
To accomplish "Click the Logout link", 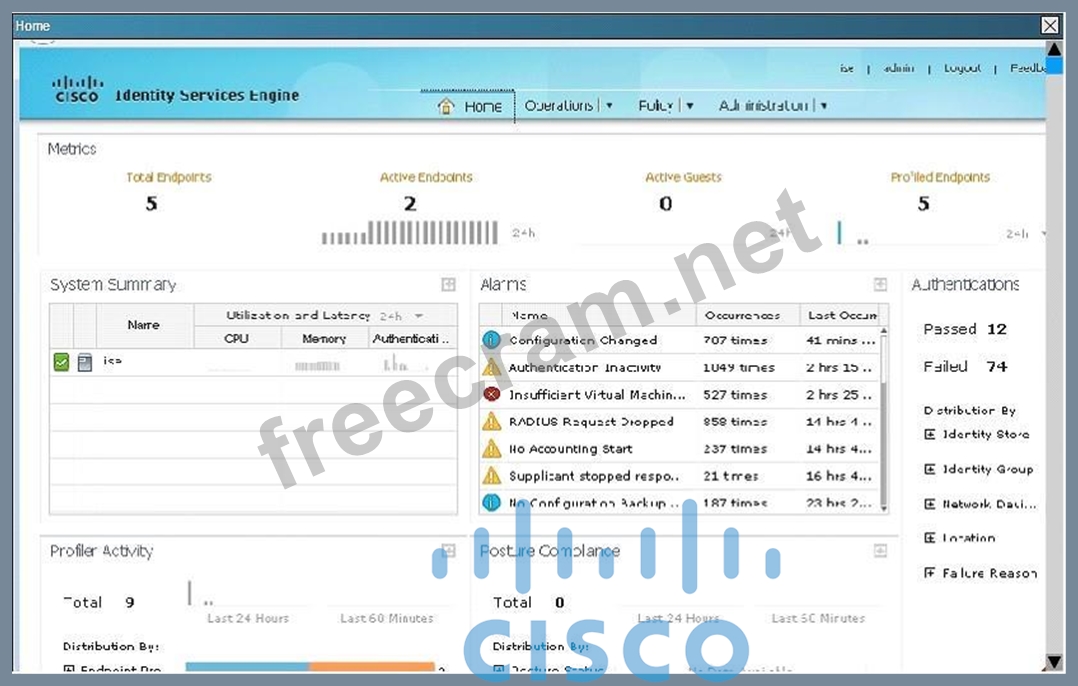I will click(x=962, y=69).
